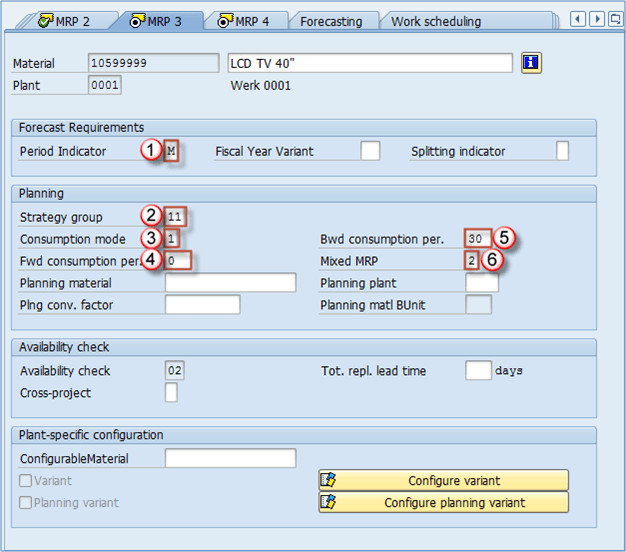This screenshot has width=626, height=552.
Task: Open the MRP 4 tab
Action: coord(244,21)
